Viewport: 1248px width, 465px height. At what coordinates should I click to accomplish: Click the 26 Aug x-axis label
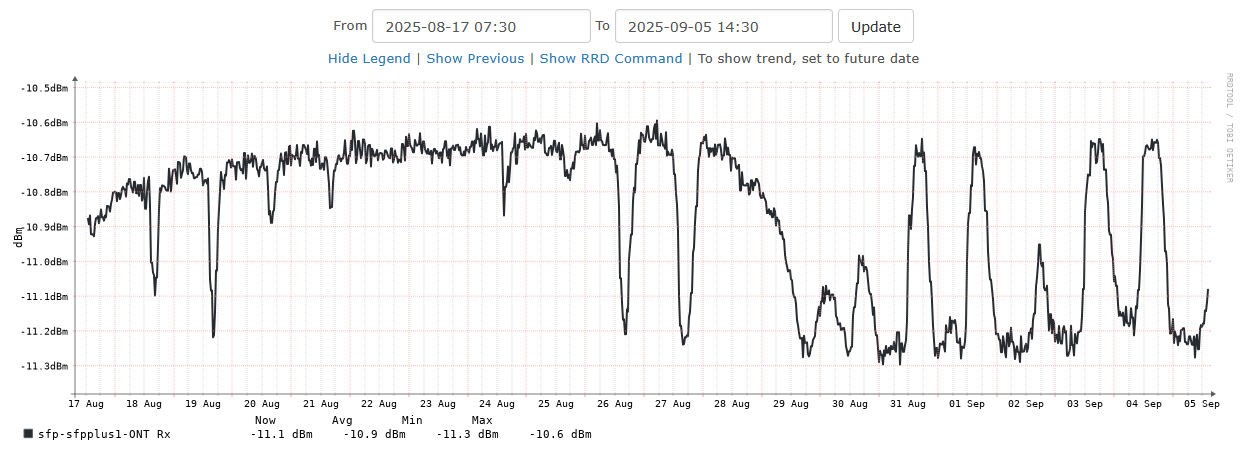[x=615, y=404]
